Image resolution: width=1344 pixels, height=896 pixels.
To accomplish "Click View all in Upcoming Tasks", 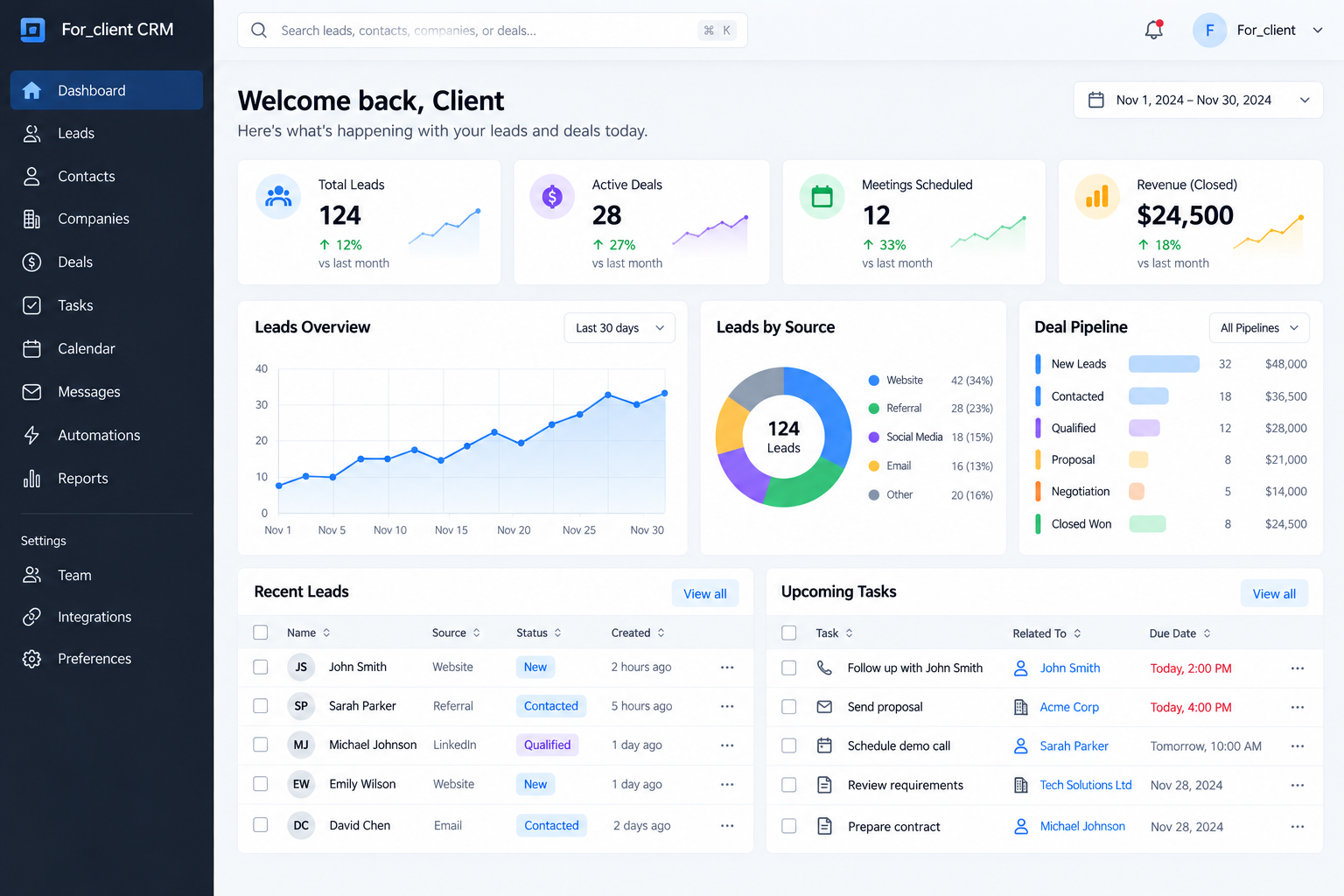I will pos(1274,593).
